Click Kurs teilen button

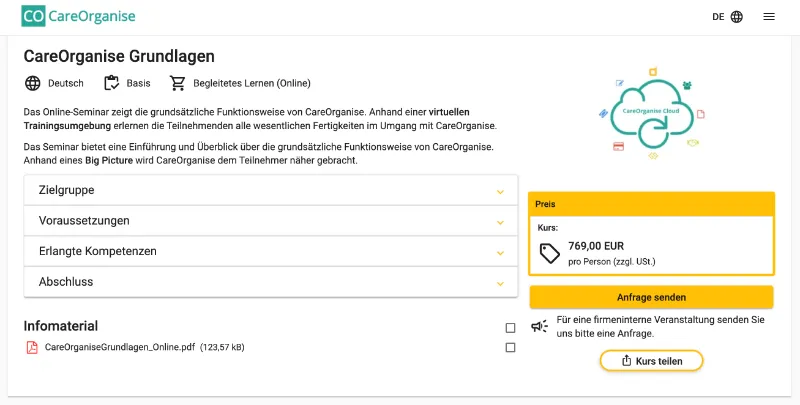tap(652, 361)
